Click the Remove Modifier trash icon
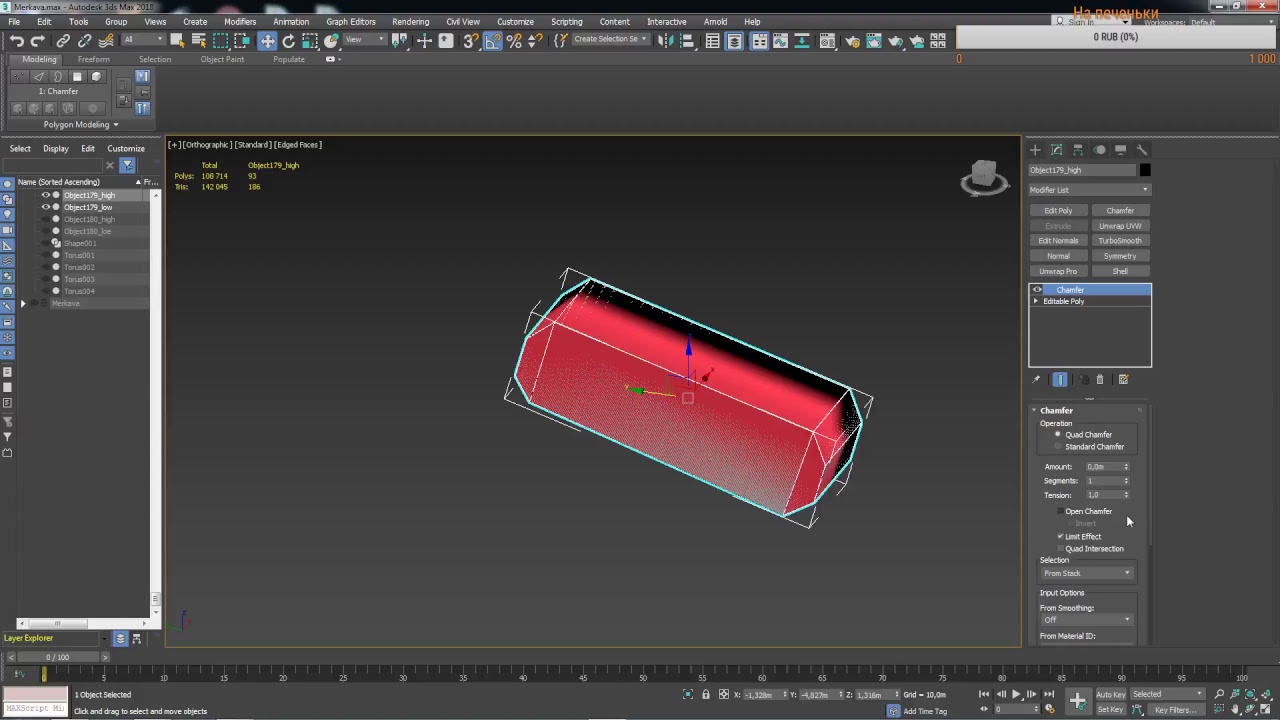This screenshot has height=720, width=1280. click(x=1100, y=380)
